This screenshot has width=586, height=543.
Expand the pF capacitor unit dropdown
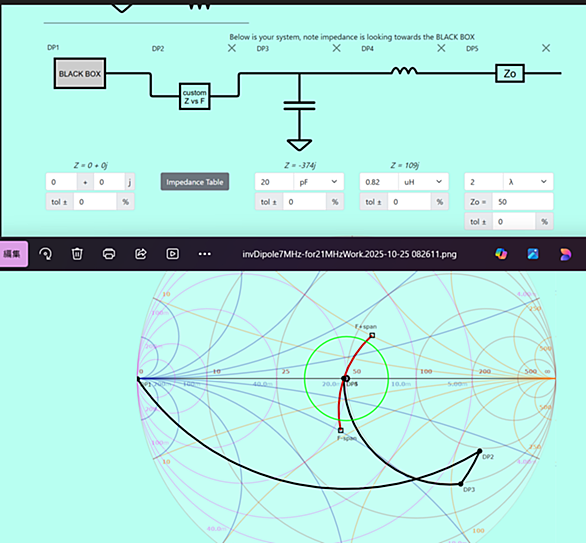(x=318, y=182)
